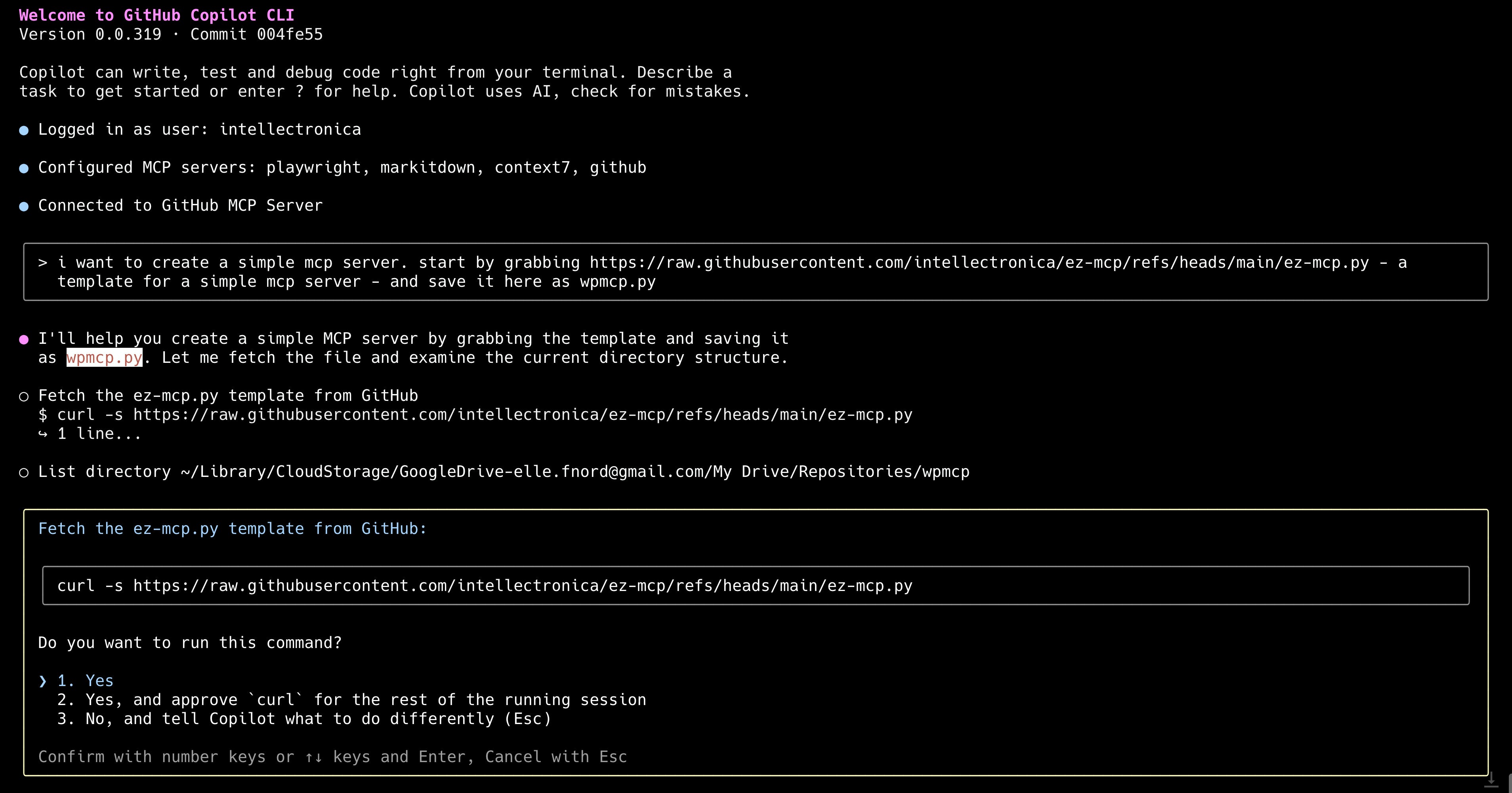
Task: Click the prompt chevron in user input box
Action: coord(42,263)
